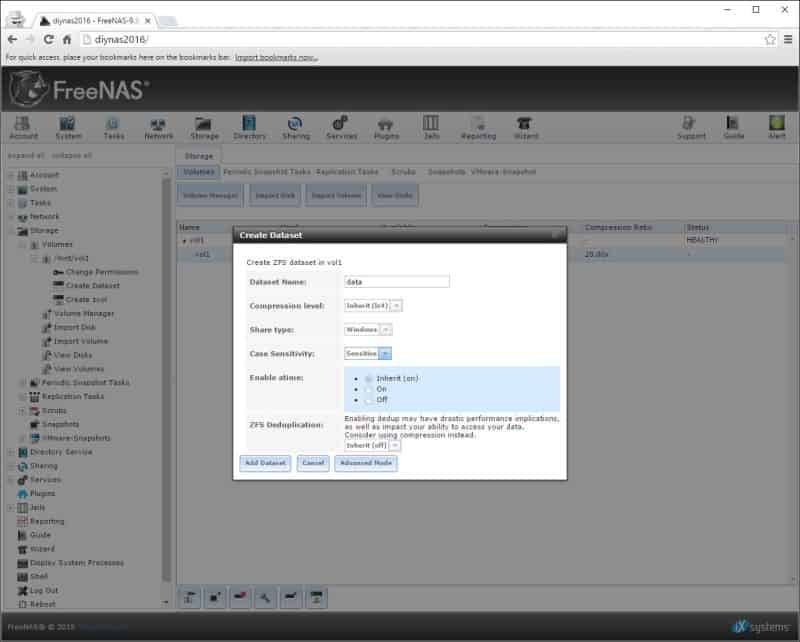Open Display System Processes in sidebar
This screenshot has height=642, width=800.
pyautogui.click(x=77, y=563)
